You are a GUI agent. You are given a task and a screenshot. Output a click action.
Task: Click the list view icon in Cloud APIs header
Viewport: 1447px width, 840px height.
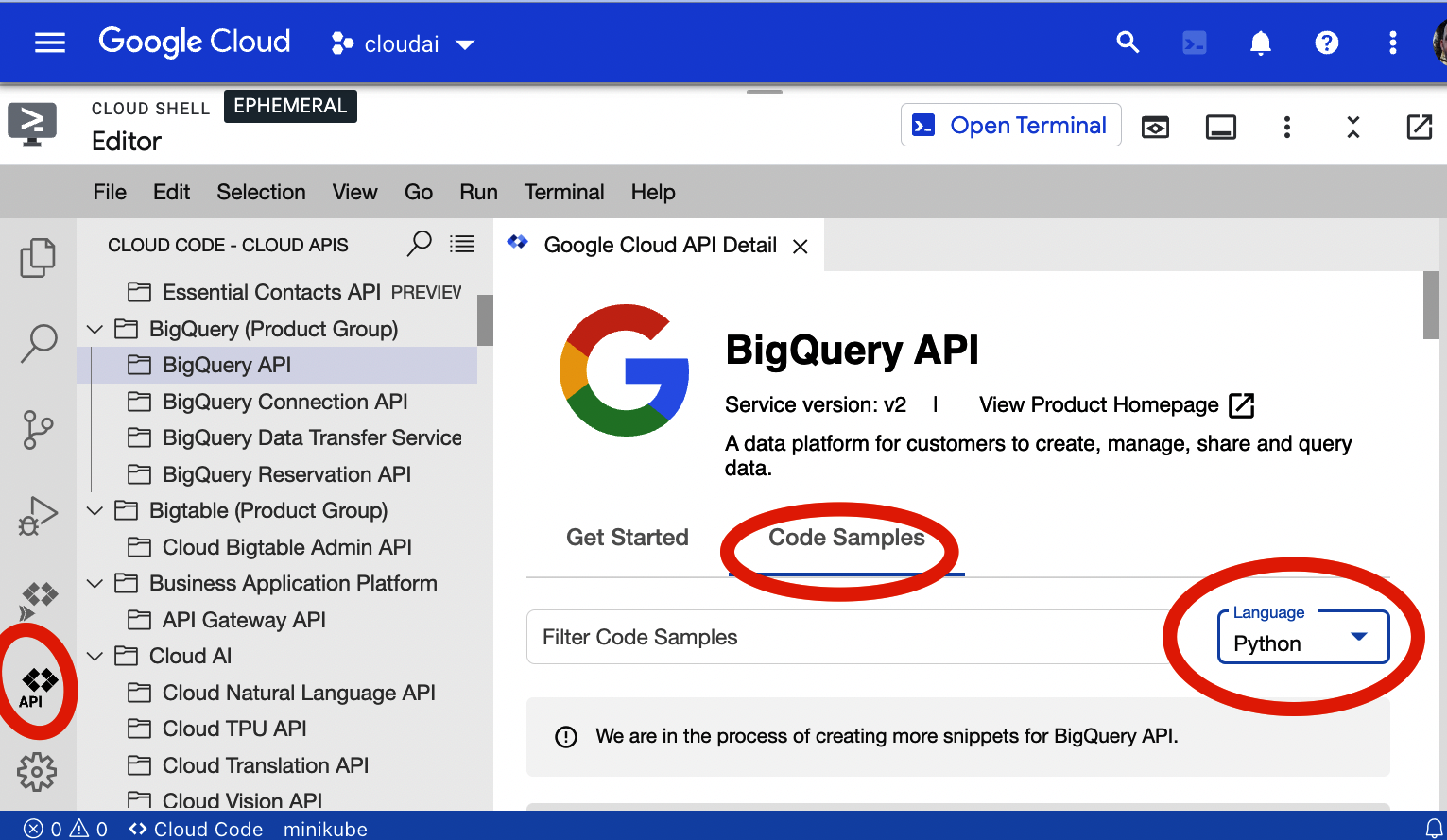[x=461, y=244]
